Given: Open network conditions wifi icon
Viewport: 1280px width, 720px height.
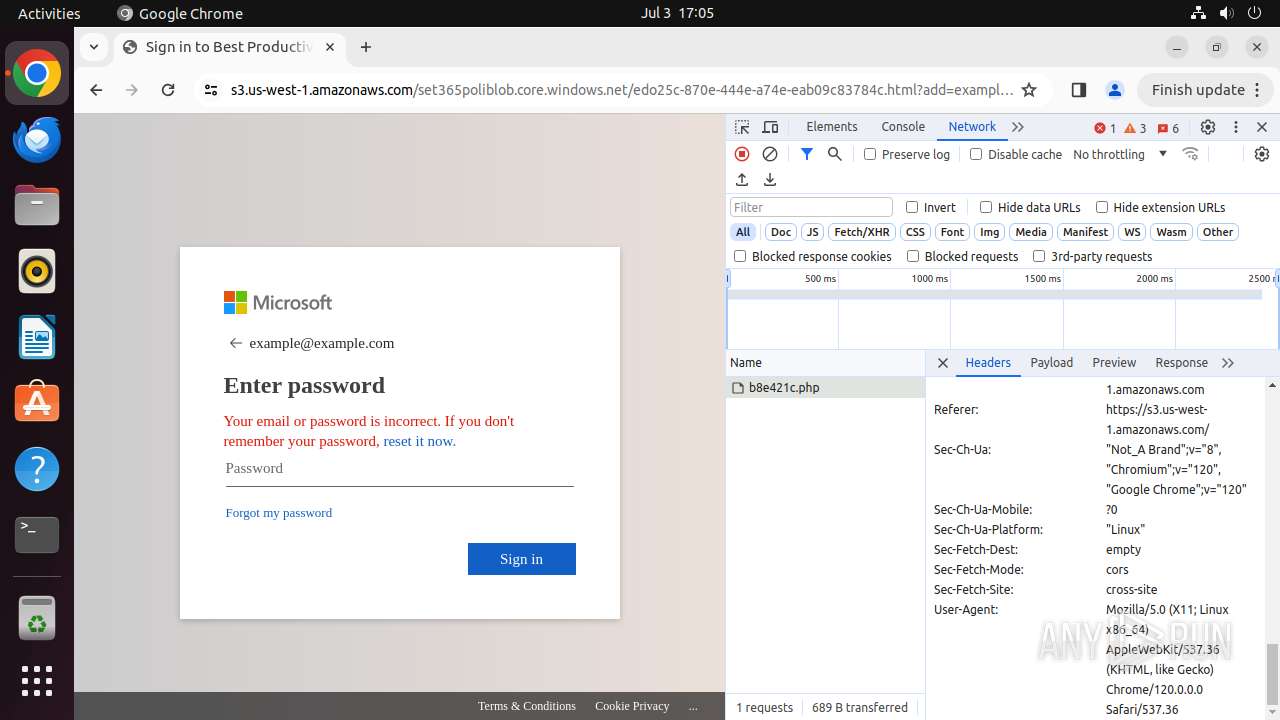Looking at the screenshot, I should coord(1190,154).
